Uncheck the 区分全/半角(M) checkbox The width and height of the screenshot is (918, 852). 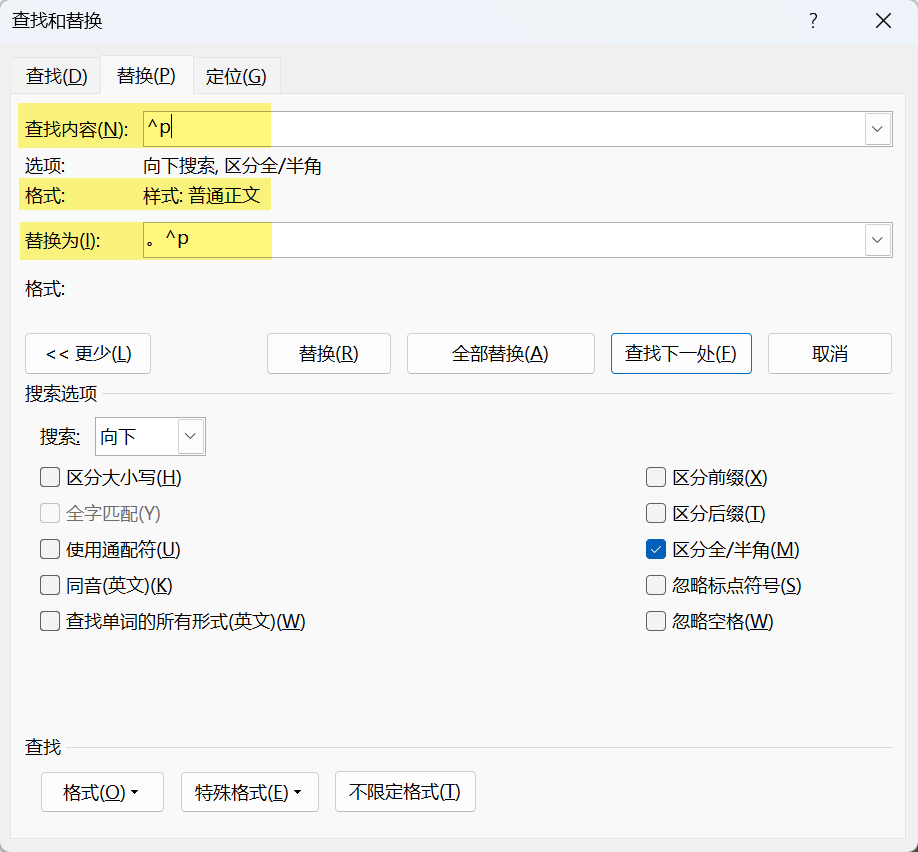click(x=656, y=549)
